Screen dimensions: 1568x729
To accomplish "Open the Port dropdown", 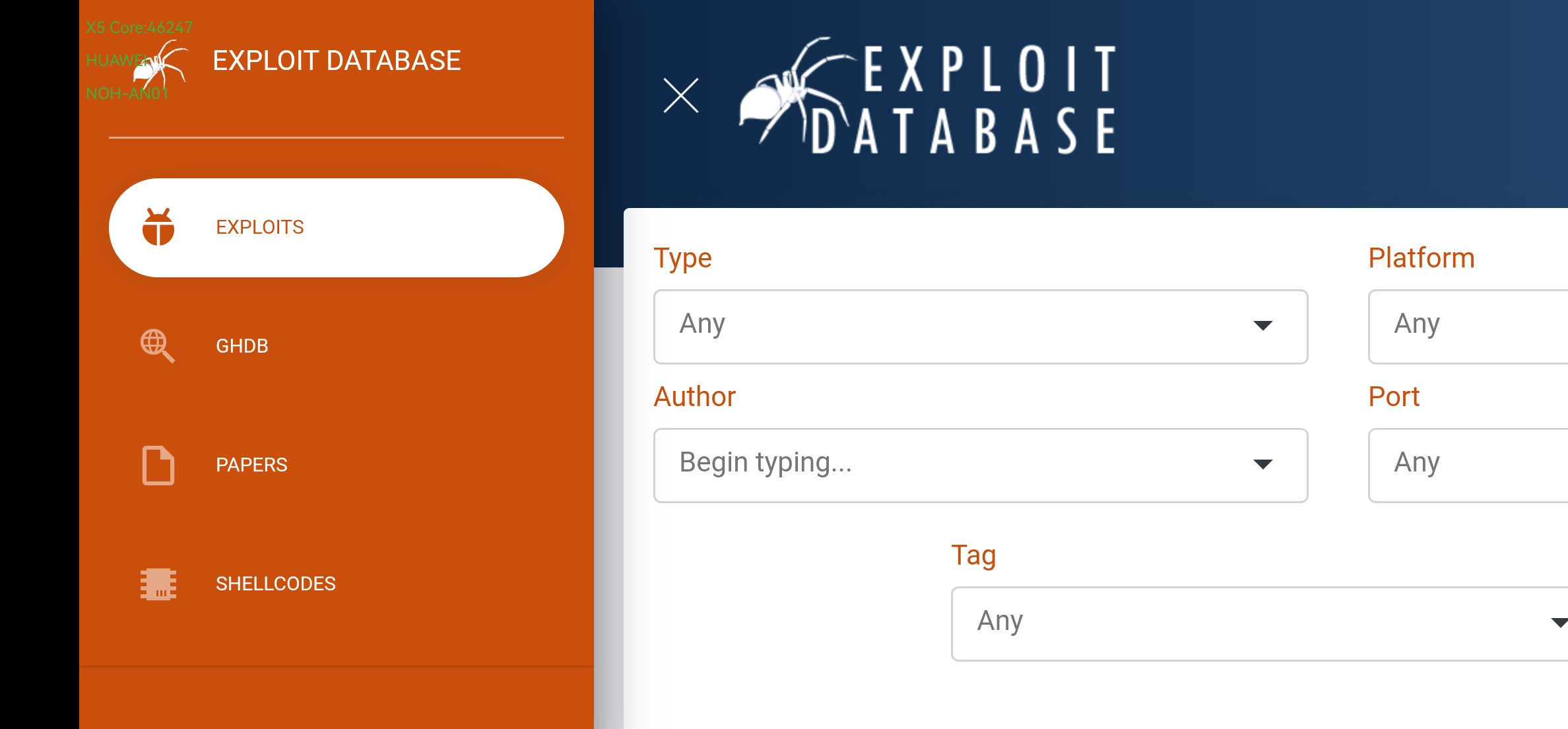I will click(x=1468, y=466).
